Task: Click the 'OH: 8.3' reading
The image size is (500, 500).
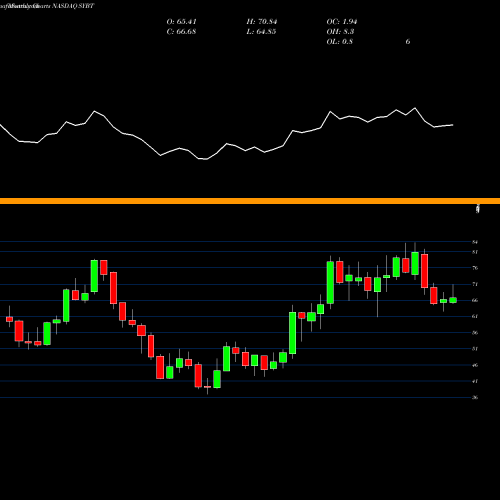Action: (340, 32)
